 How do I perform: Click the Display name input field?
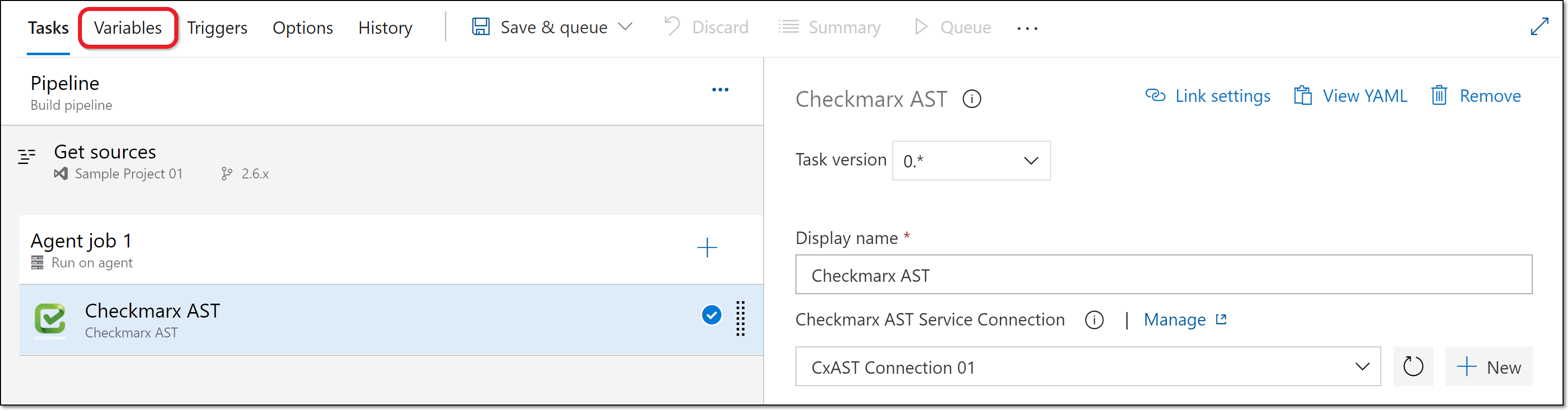[x=1163, y=275]
